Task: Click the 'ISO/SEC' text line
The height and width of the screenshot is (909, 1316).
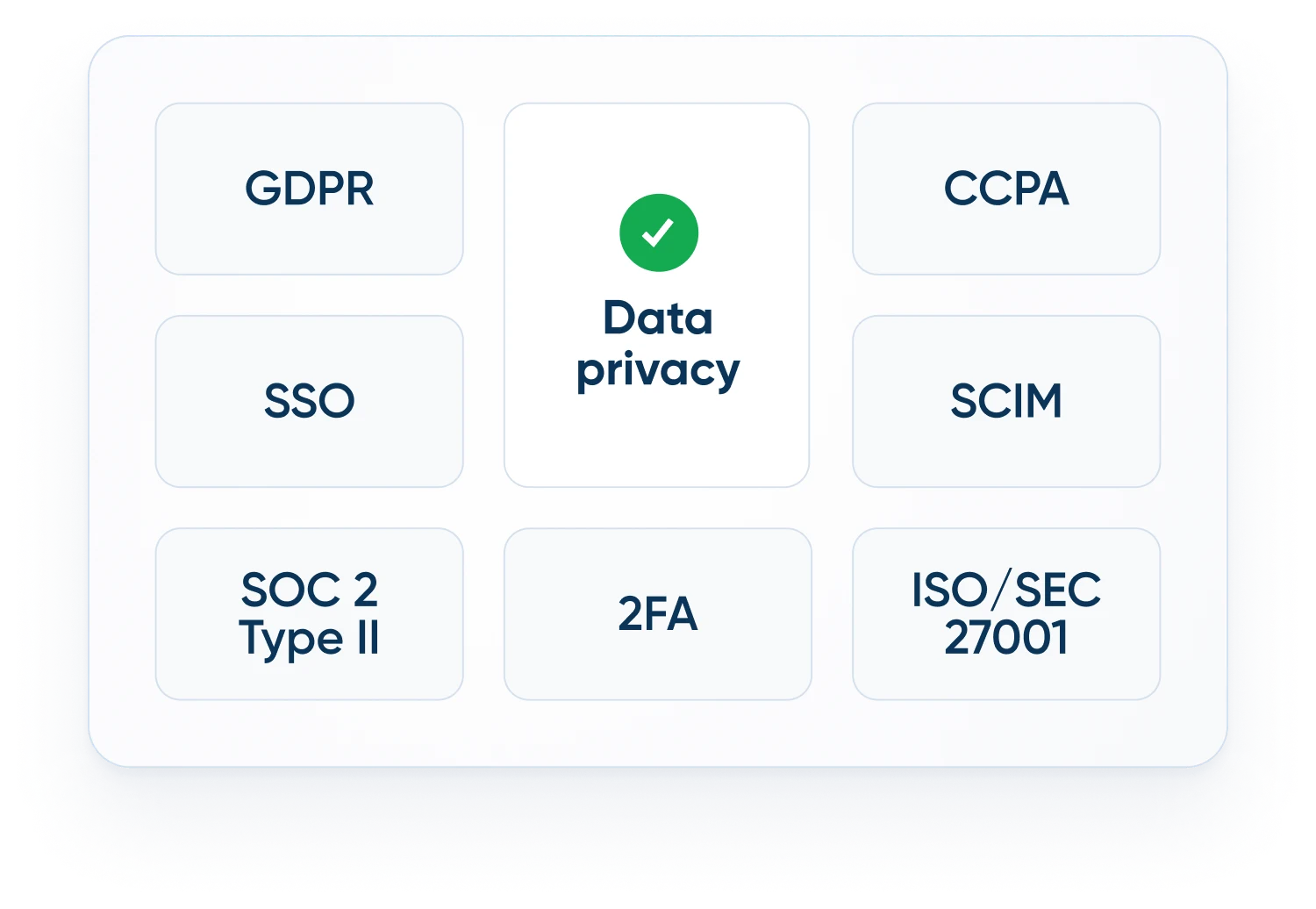Action: (1006, 590)
